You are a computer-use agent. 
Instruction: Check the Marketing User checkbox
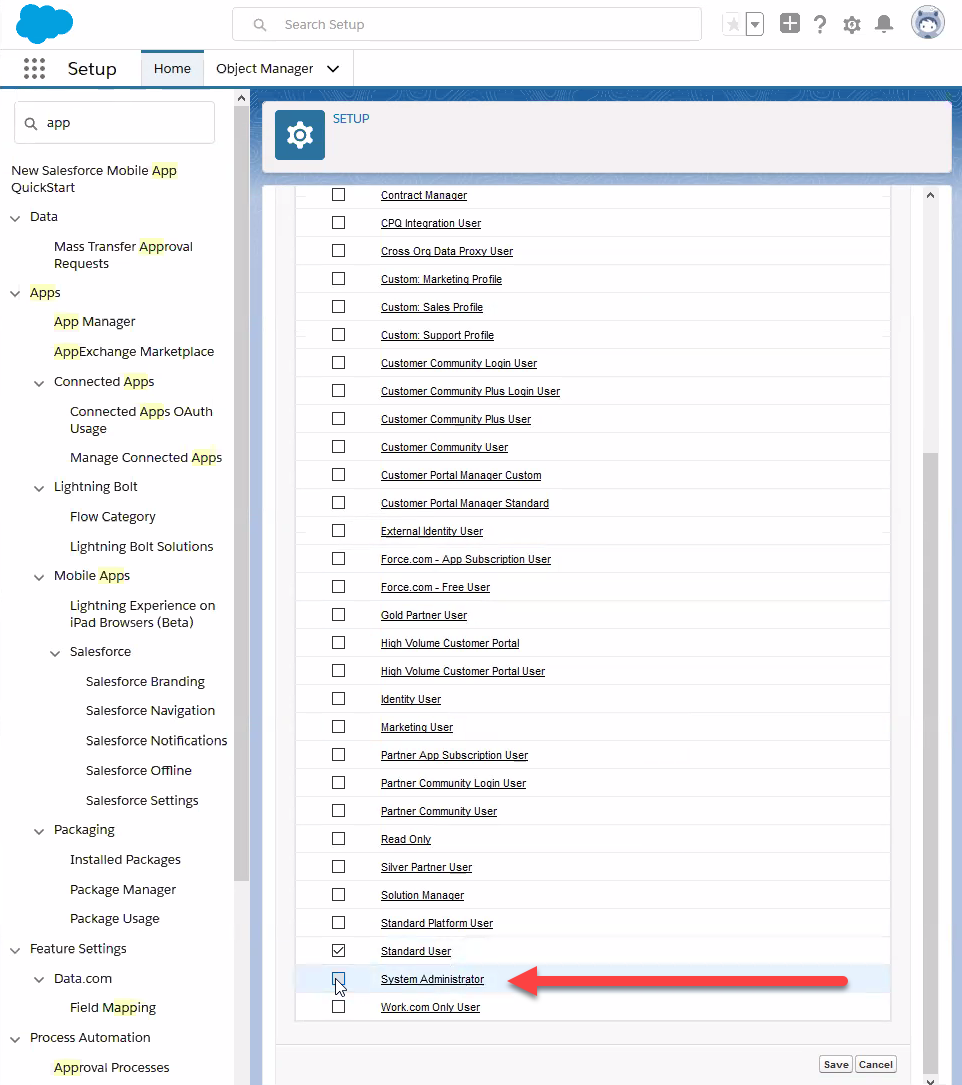click(338, 727)
